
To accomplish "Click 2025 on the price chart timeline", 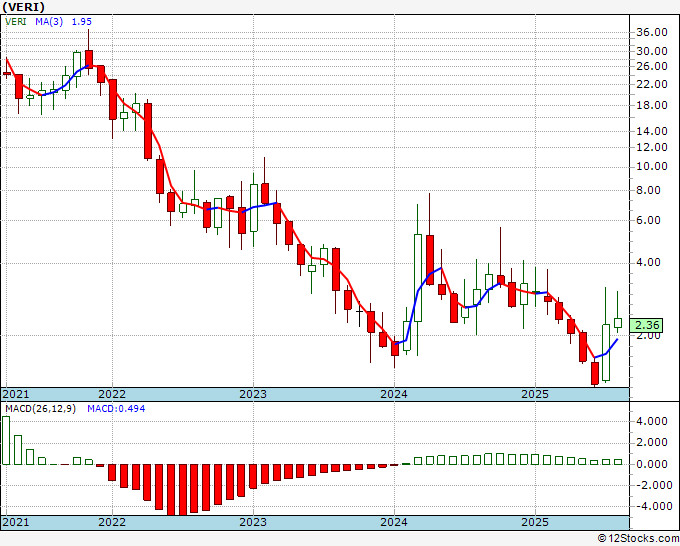I will pos(535,394).
